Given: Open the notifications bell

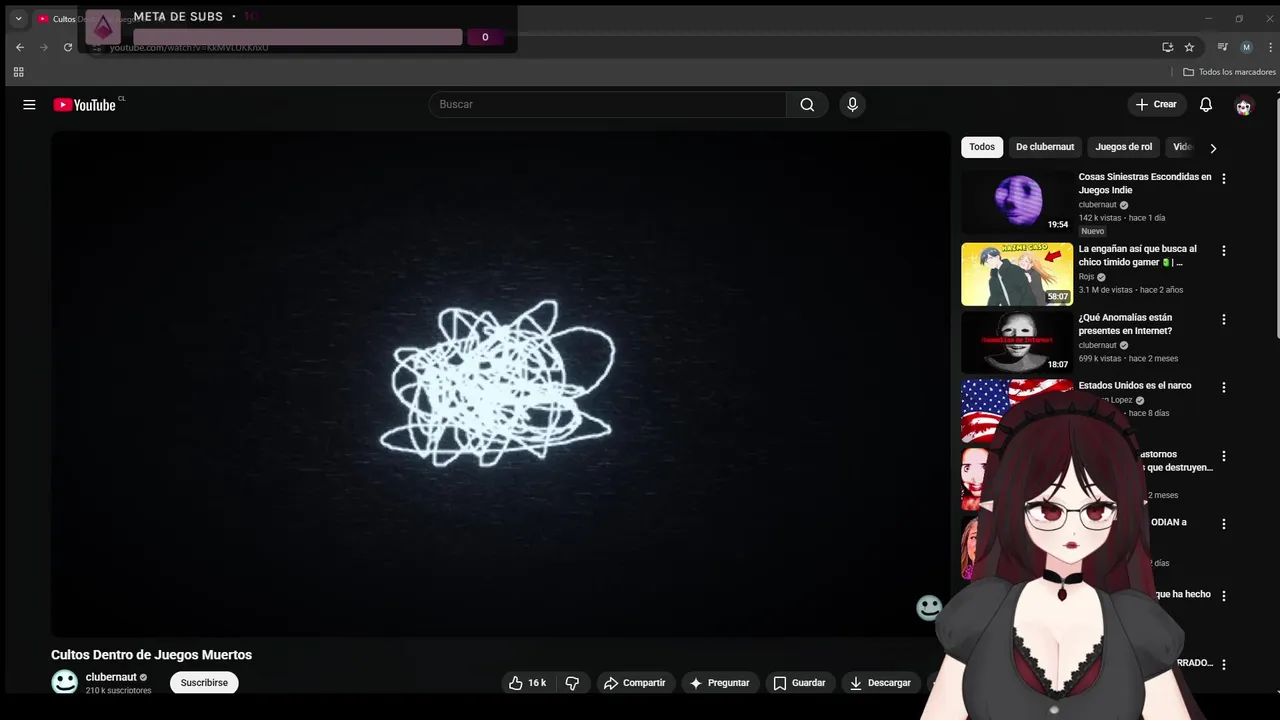Looking at the screenshot, I should pyautogui.click(x=1206, y=105).
